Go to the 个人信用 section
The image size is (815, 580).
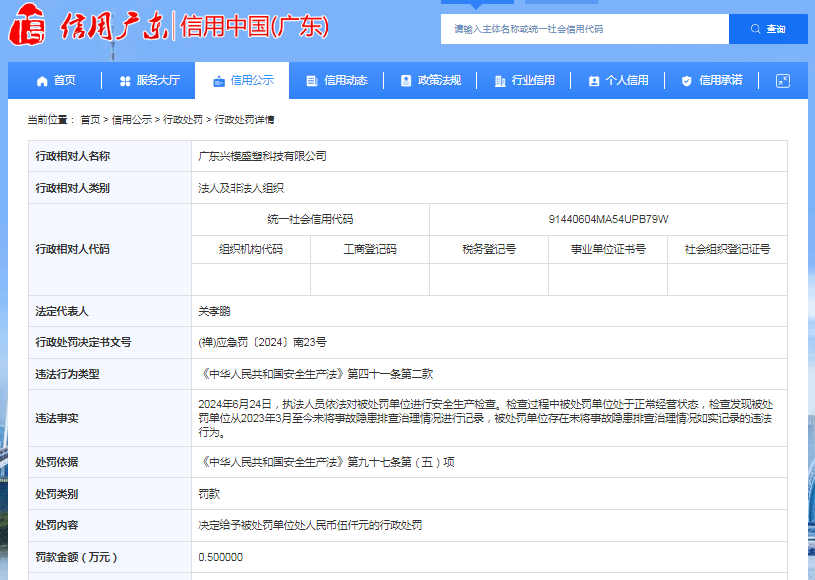[627, 81]
